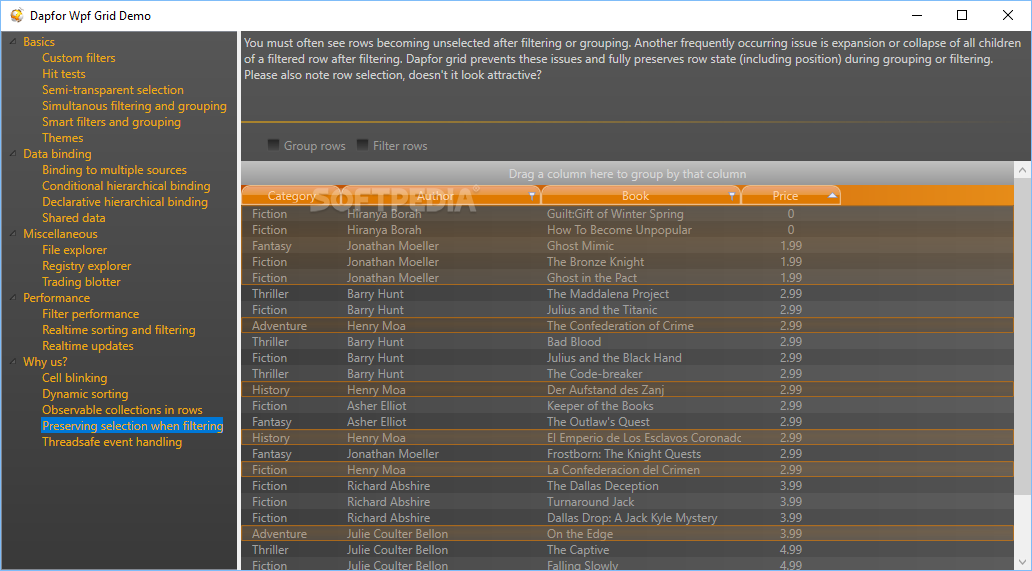1032x571 pixels.
Task: Open Declarative hierarchical binding demo
Action: point(125,202)
